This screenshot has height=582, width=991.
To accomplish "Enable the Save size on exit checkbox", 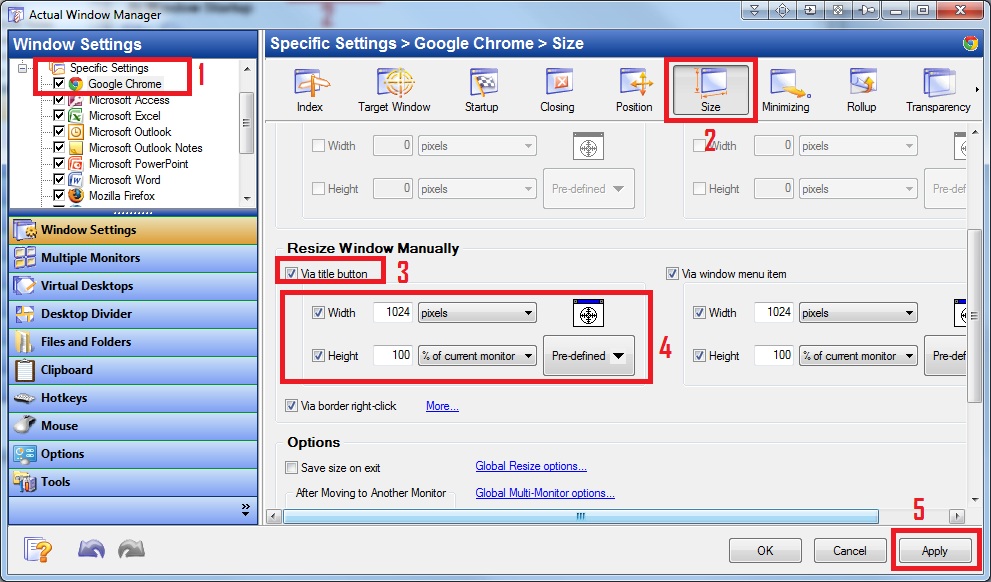I will tap(291, 468).
